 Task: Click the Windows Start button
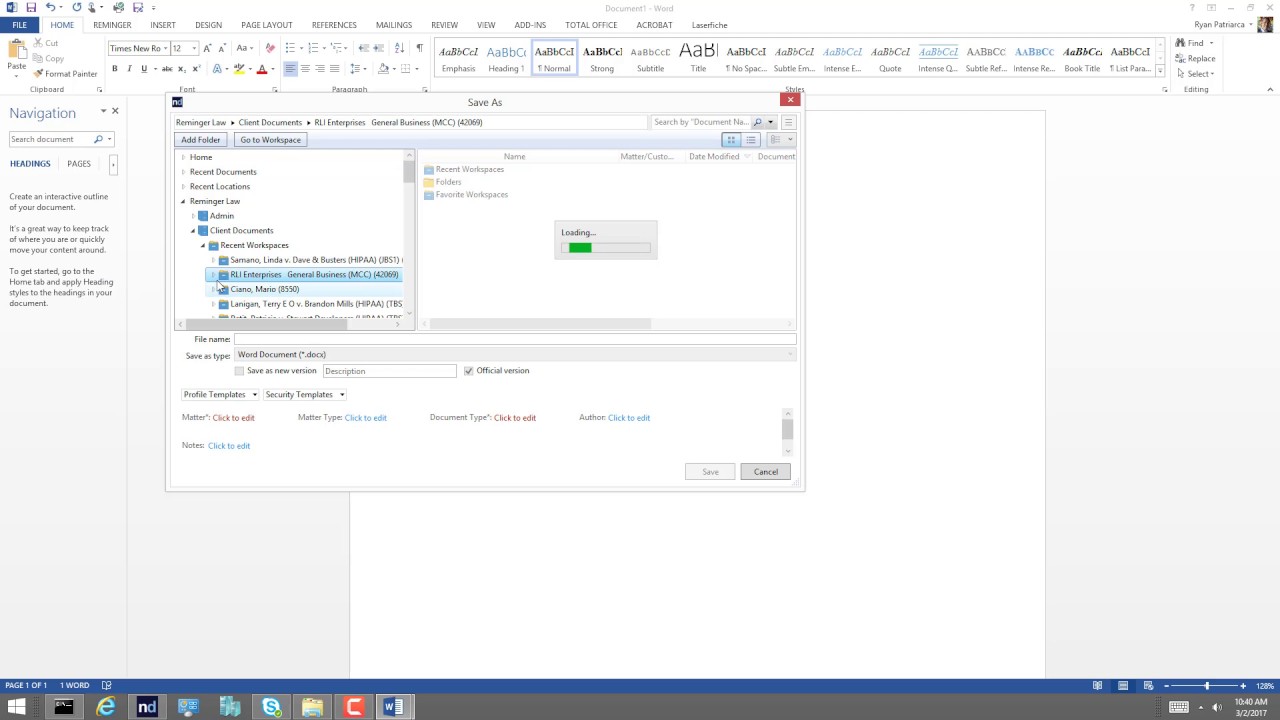tap(16, 707)
